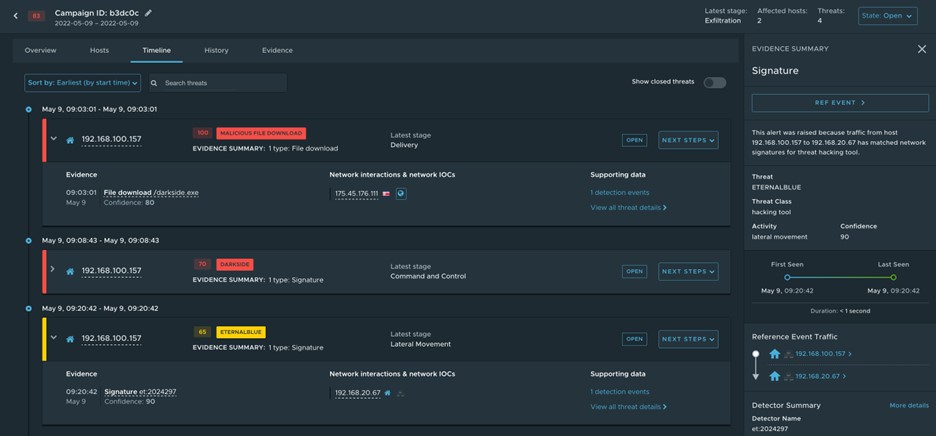The height and width of the screenshot is (436, 936).
Task: Click the REF EVENT button
Action: [840, 103]
